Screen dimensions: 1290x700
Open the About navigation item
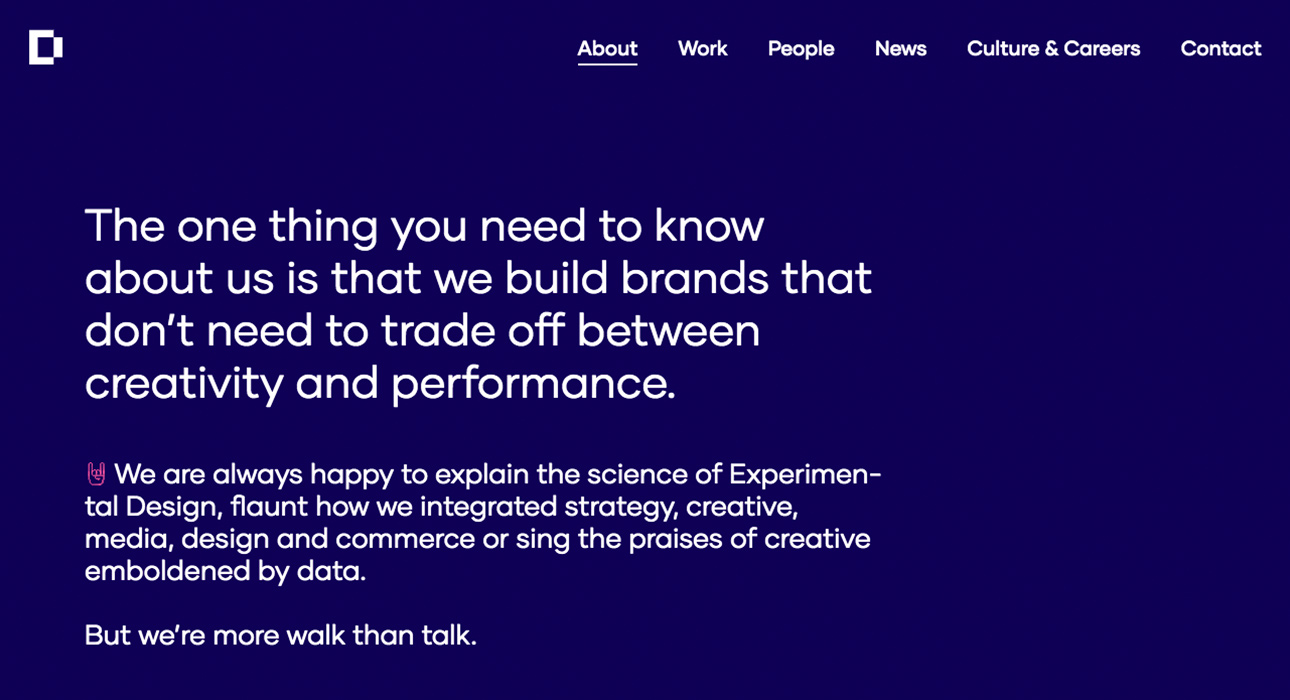[x=607, y=49]
